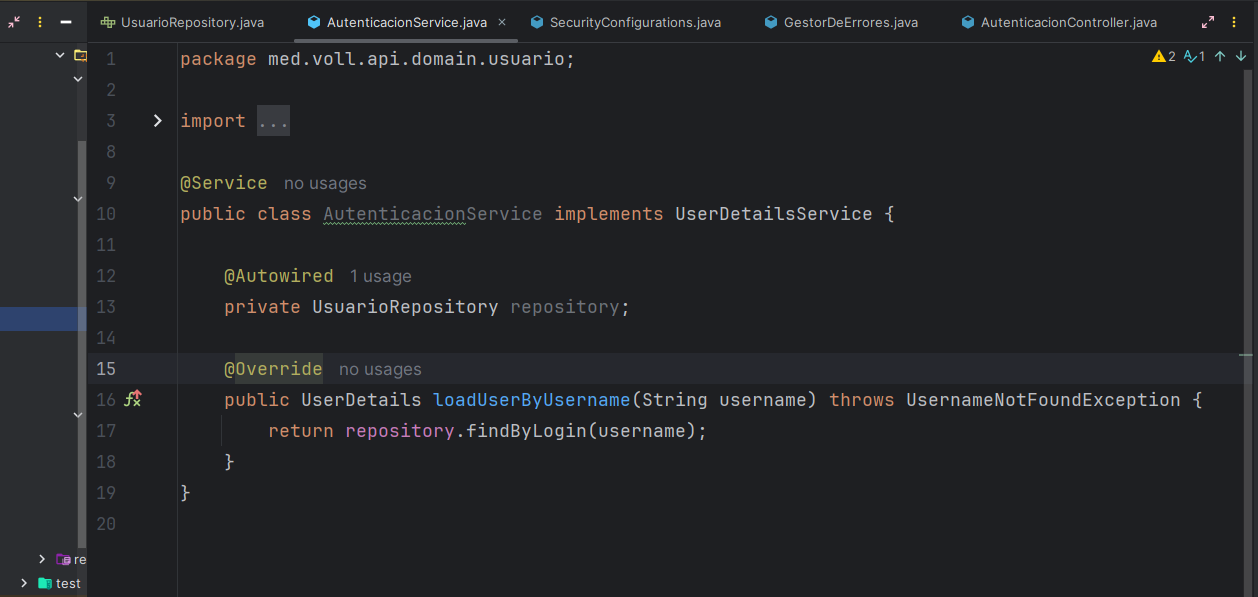This screenshot has width=1258, height=597.
Task: Expand the editor to full window
Action: pyautogui.click(x=1208, y=22)
